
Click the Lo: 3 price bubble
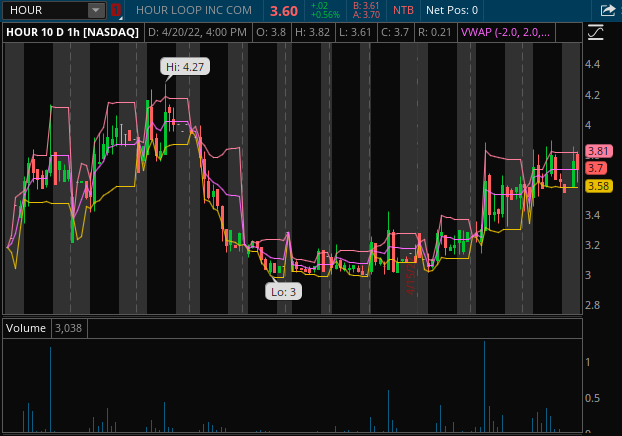(283, 292)
